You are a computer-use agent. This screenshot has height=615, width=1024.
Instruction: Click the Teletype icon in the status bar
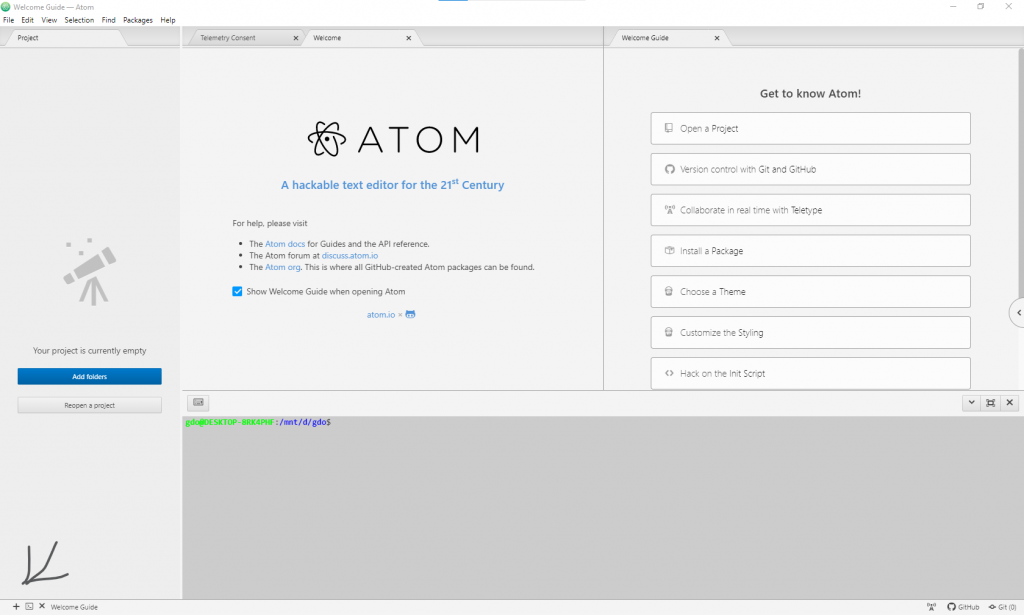click(931, 607)
